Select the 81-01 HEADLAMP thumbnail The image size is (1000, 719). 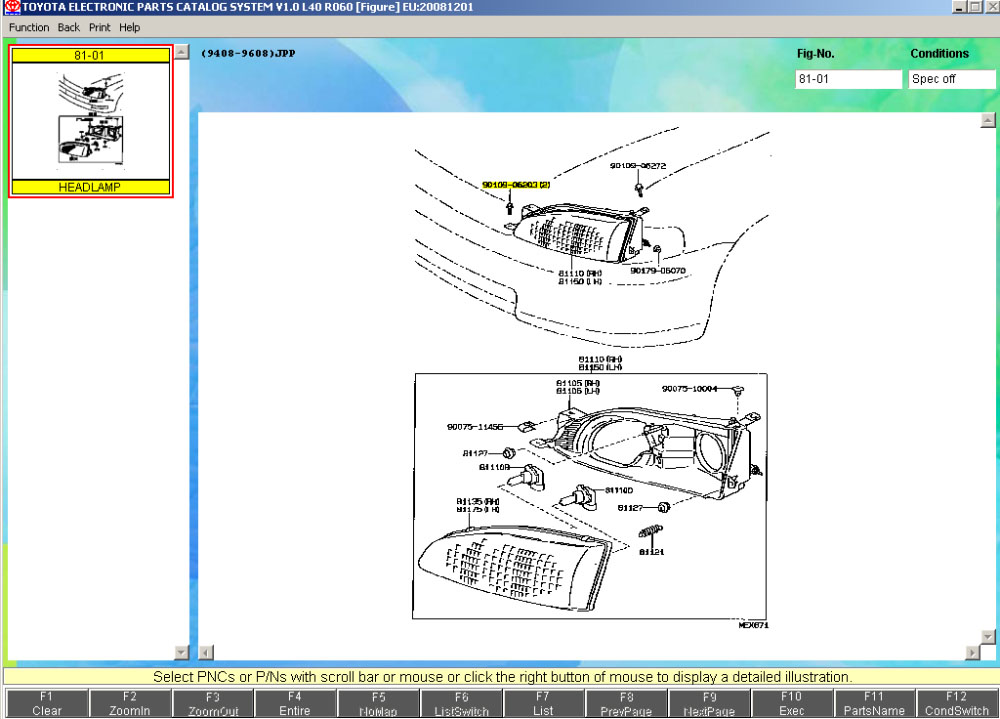91,121
